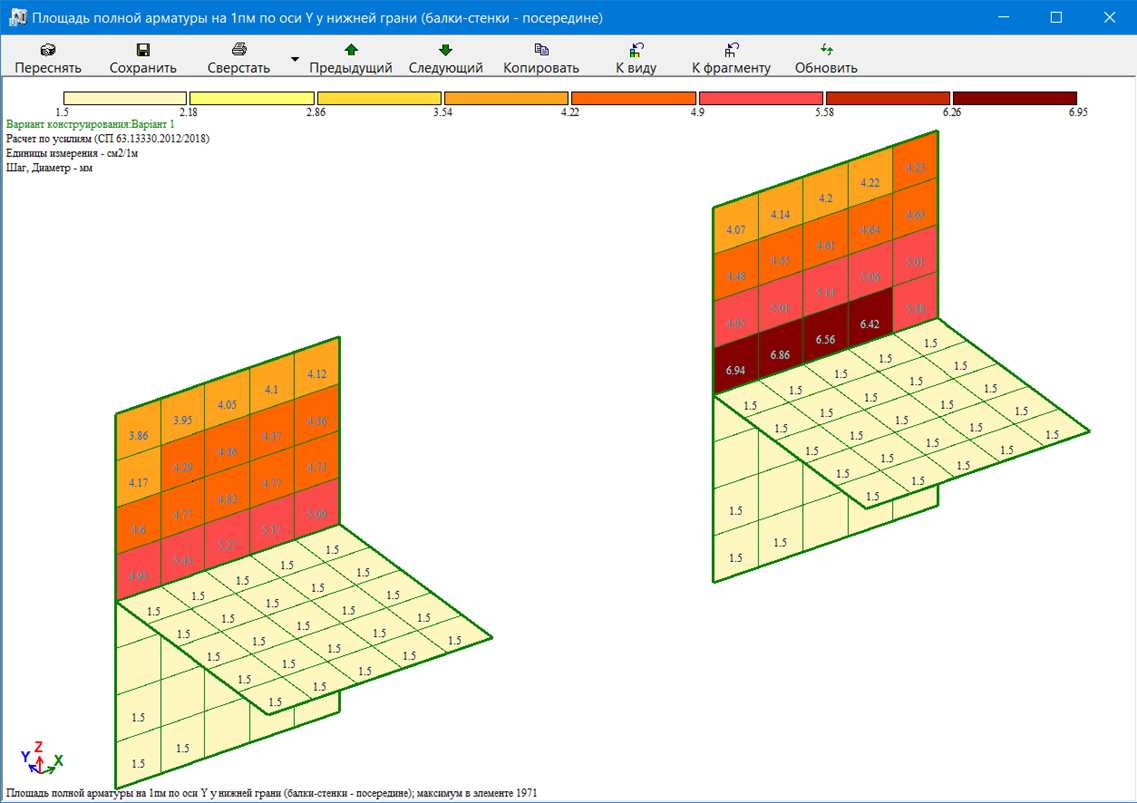Click the wall element labeled 6.42
This screenshot has height=803, width=1137.
[x=870, y=323]
